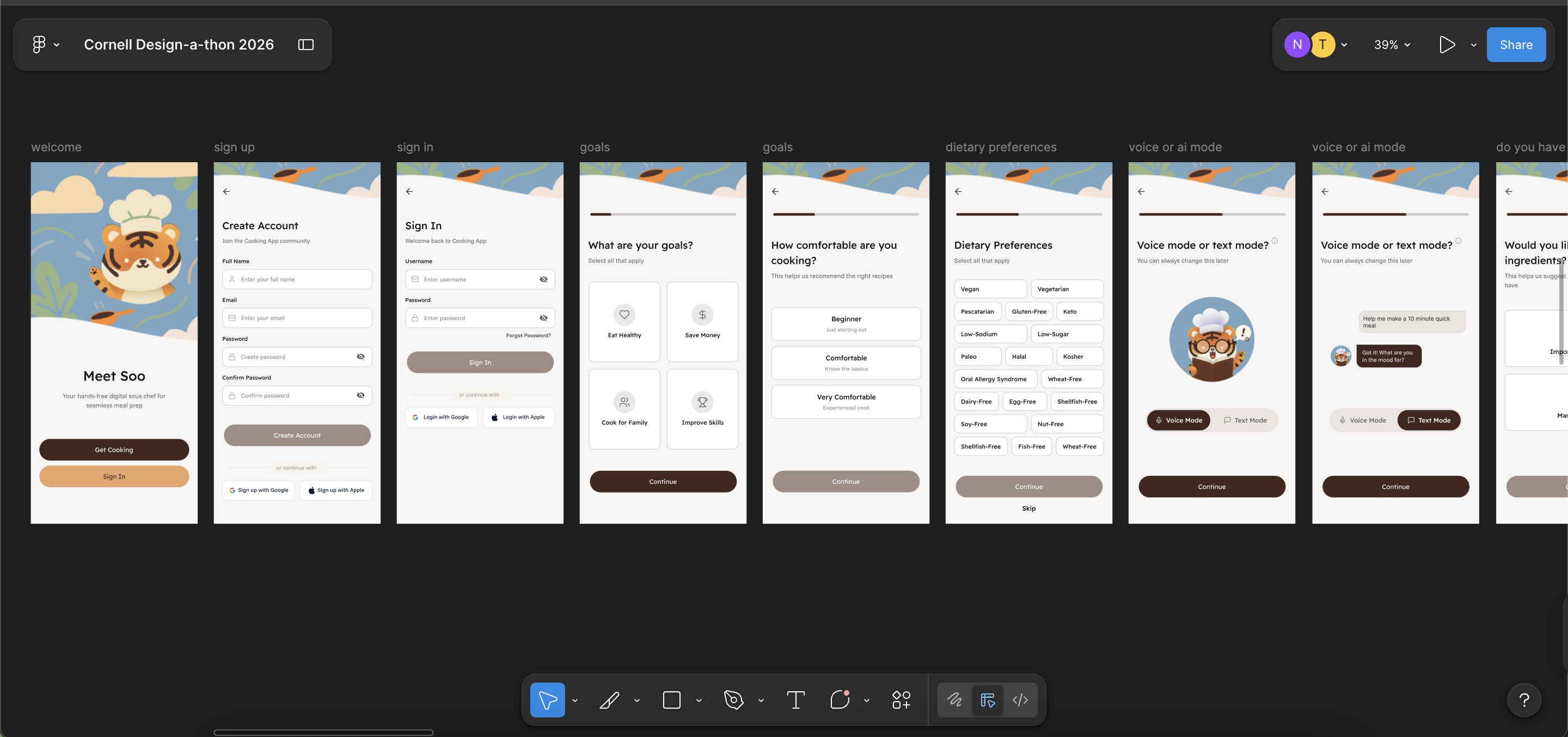Click the Present play icon
1568x737 pixels.
coord(1447,45)
